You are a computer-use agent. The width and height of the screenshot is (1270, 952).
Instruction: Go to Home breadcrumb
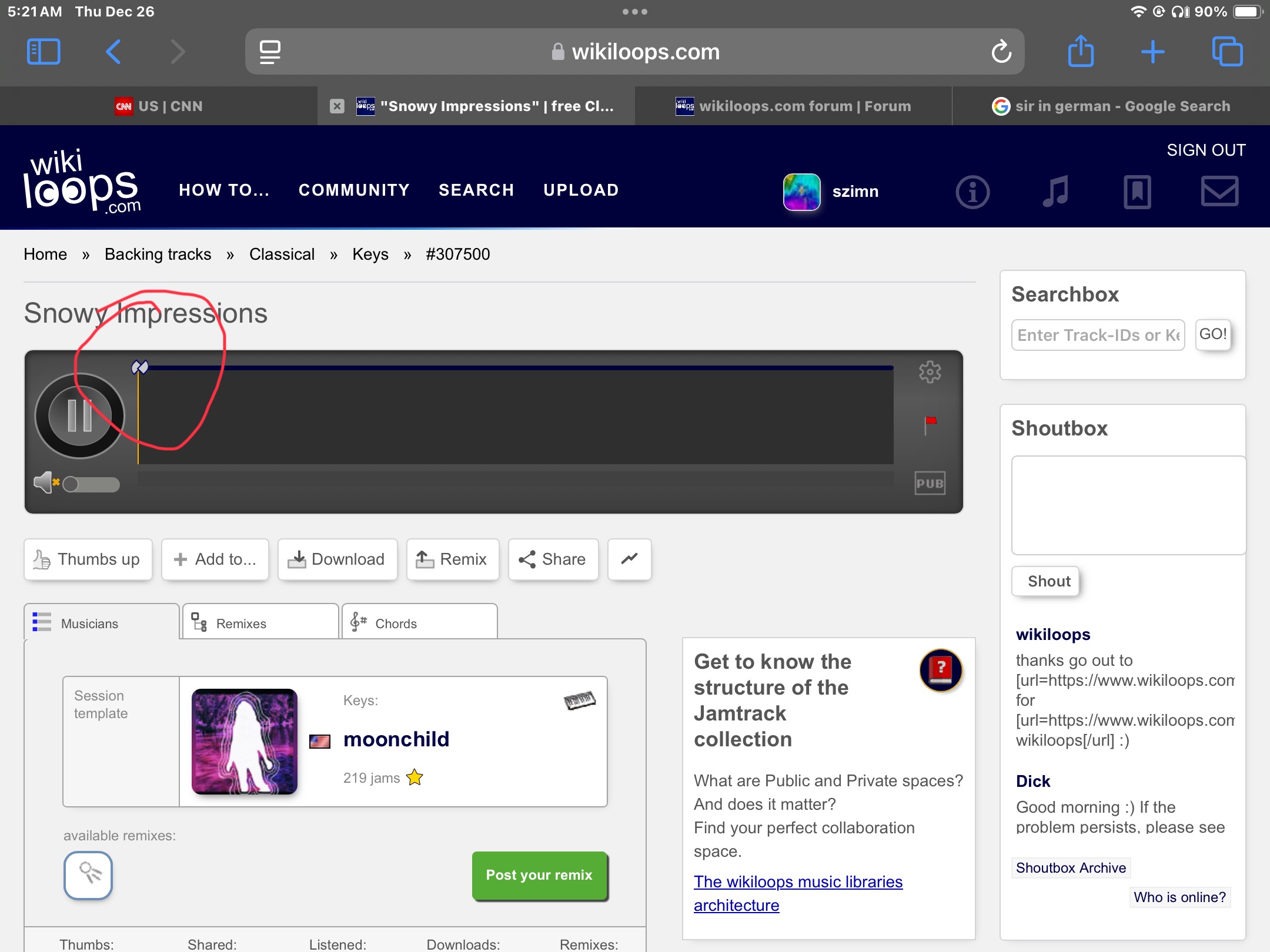pyautogui.click(x=45, y=254)
